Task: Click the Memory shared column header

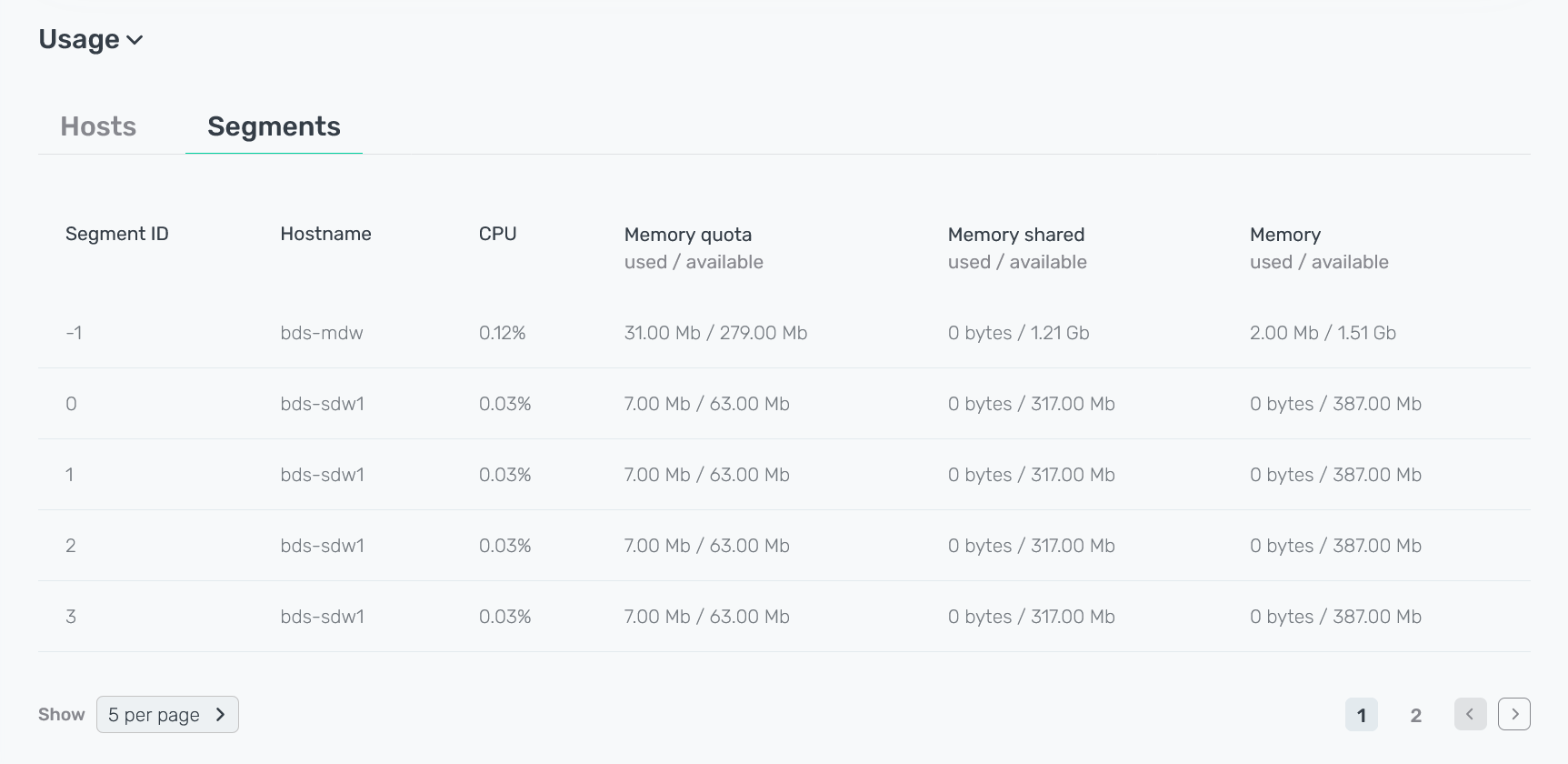Action: [x=1016, y=234]
